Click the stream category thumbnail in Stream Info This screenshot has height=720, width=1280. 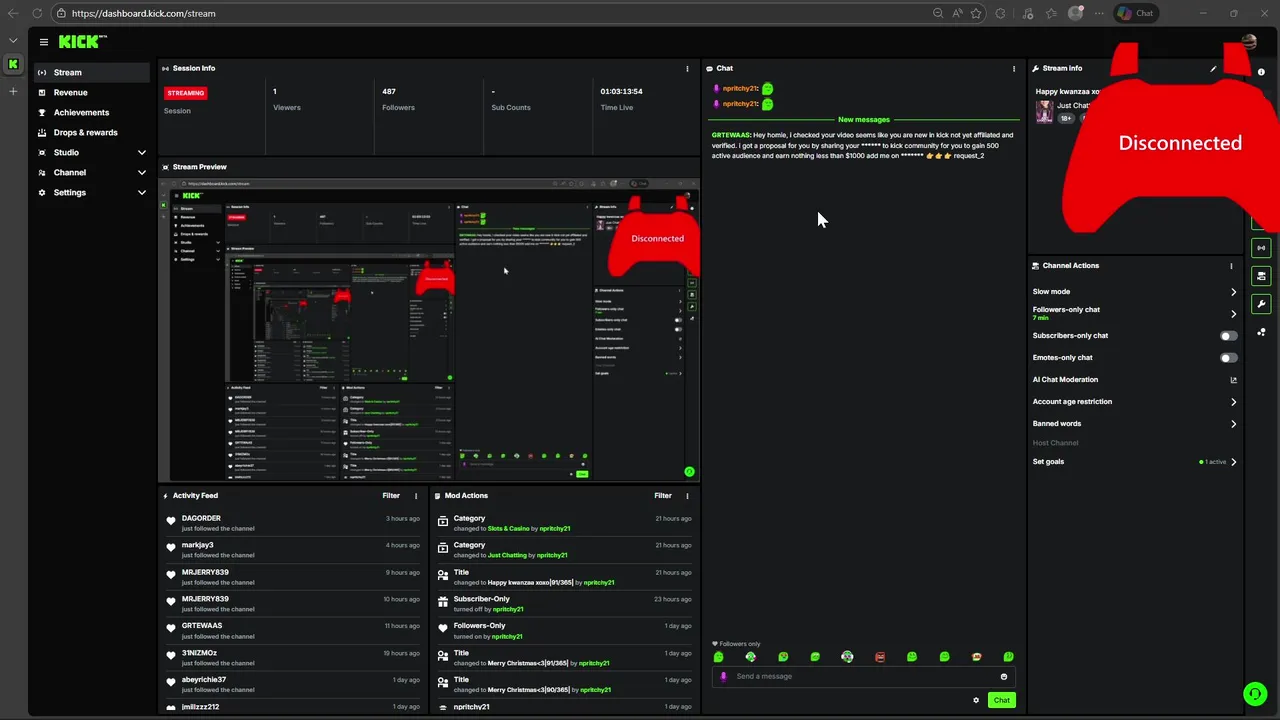tap(1044, 111)
